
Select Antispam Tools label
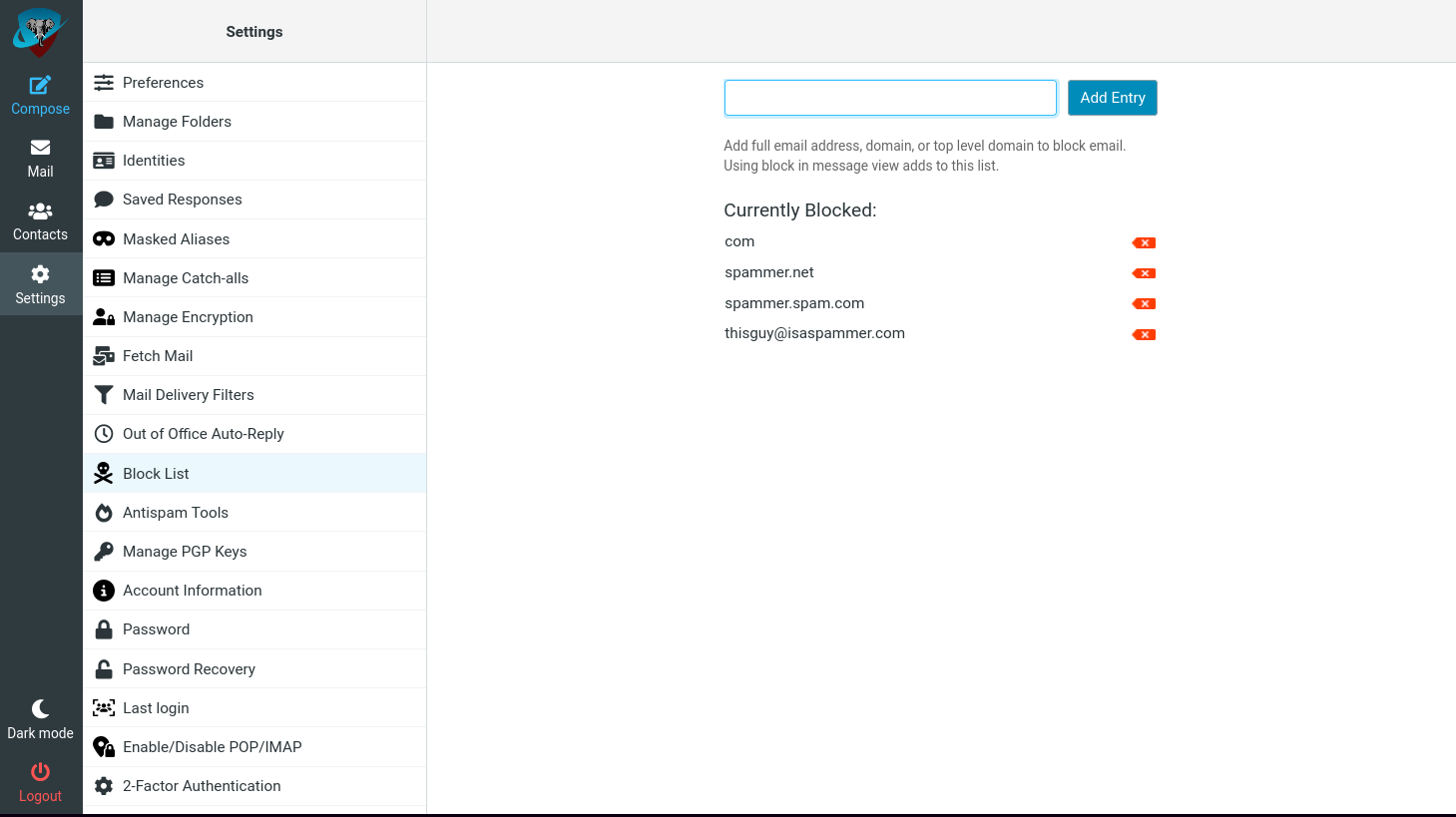(x=176, y=513)
